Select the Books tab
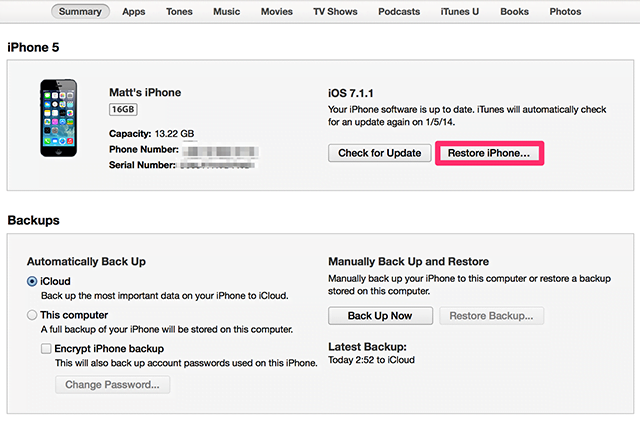The image size is (640, 421). point(515,12)
